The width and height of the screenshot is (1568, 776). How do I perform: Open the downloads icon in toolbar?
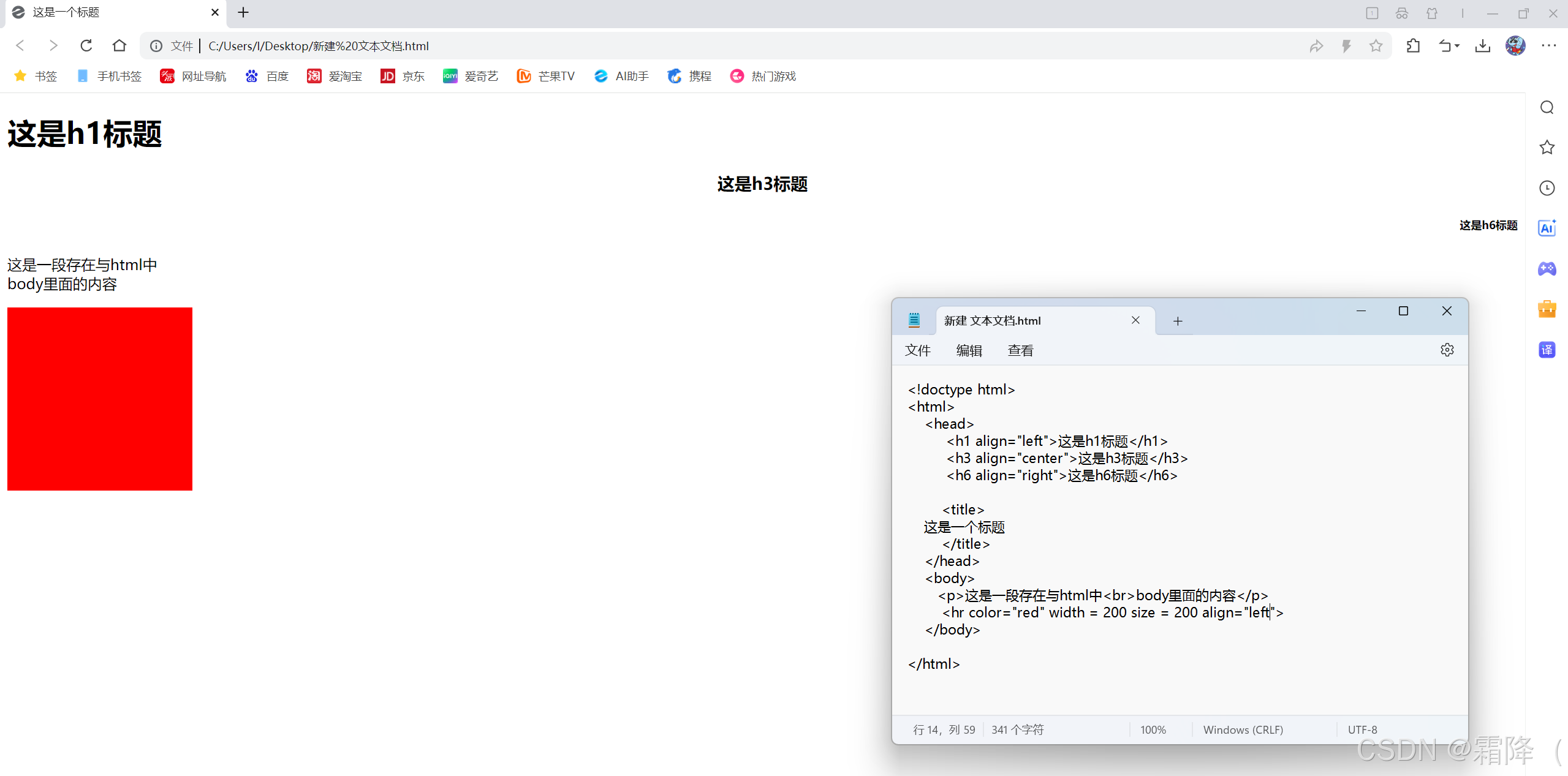pos(1482,46)
